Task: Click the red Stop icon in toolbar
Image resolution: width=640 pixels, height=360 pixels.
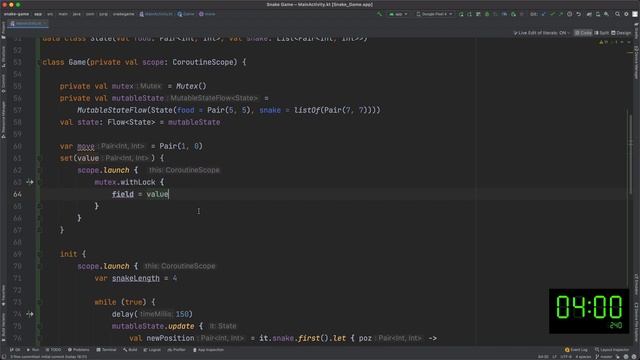Action: tap(522, 14)
